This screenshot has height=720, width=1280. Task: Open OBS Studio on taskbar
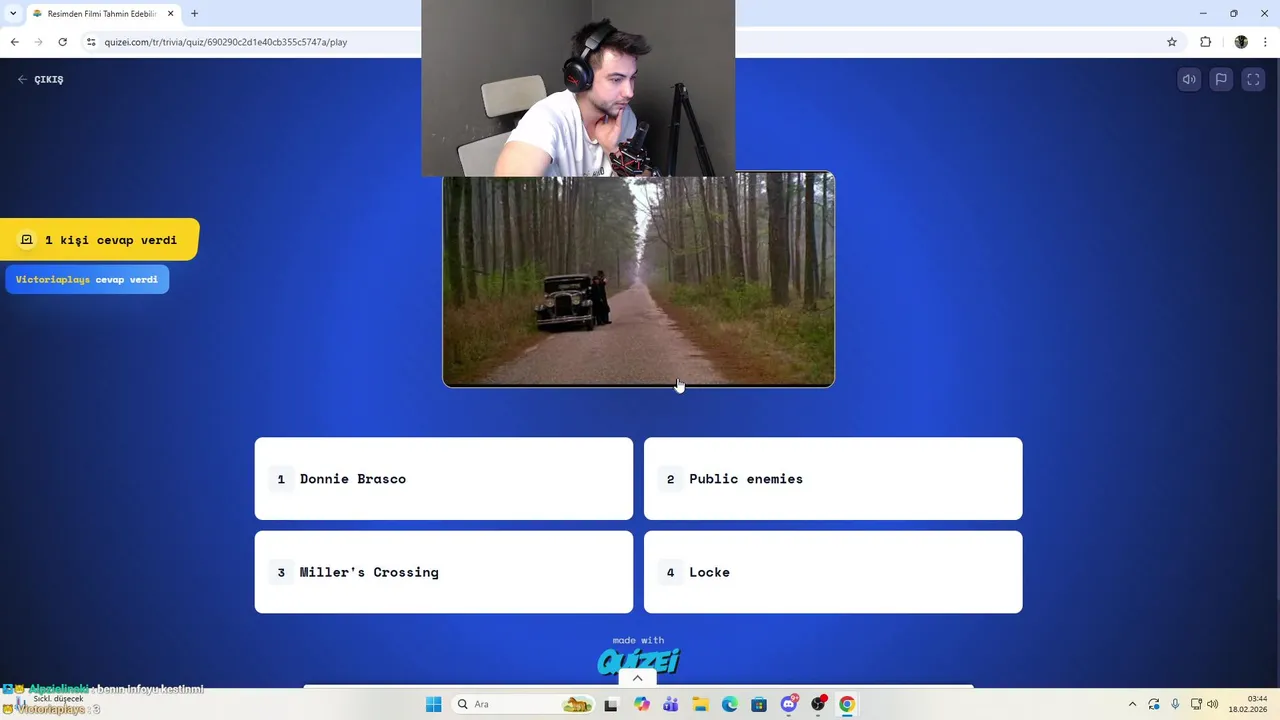point(818,704)
